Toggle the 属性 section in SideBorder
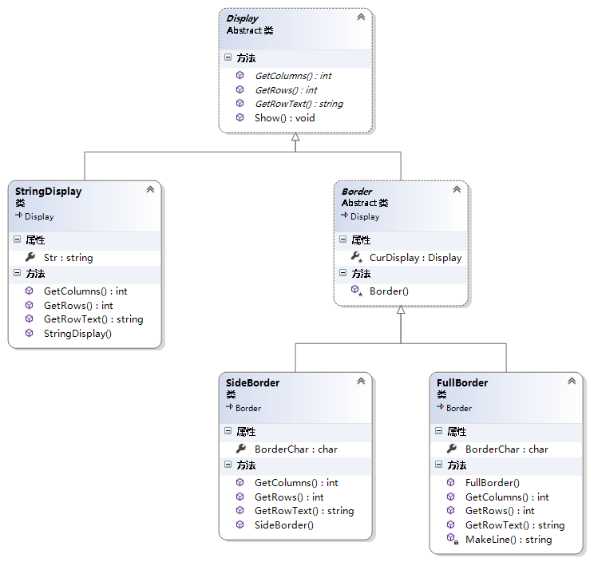Image resolution: width=591 pixels, height=561 pixels. coord(228,431)
